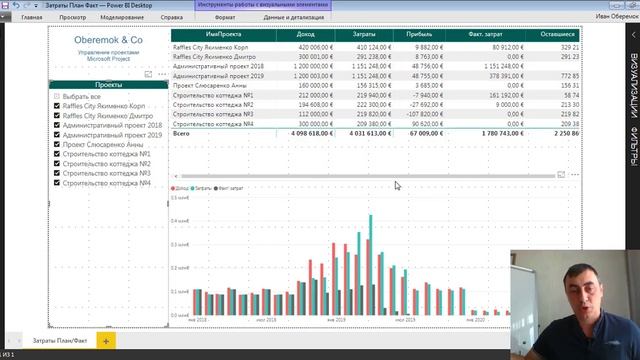Image resolution: width=640 pixels, height=360 pixels.
Task: Sort by Затраты column header
Action: pyautogui.click(x=364, y=35)
